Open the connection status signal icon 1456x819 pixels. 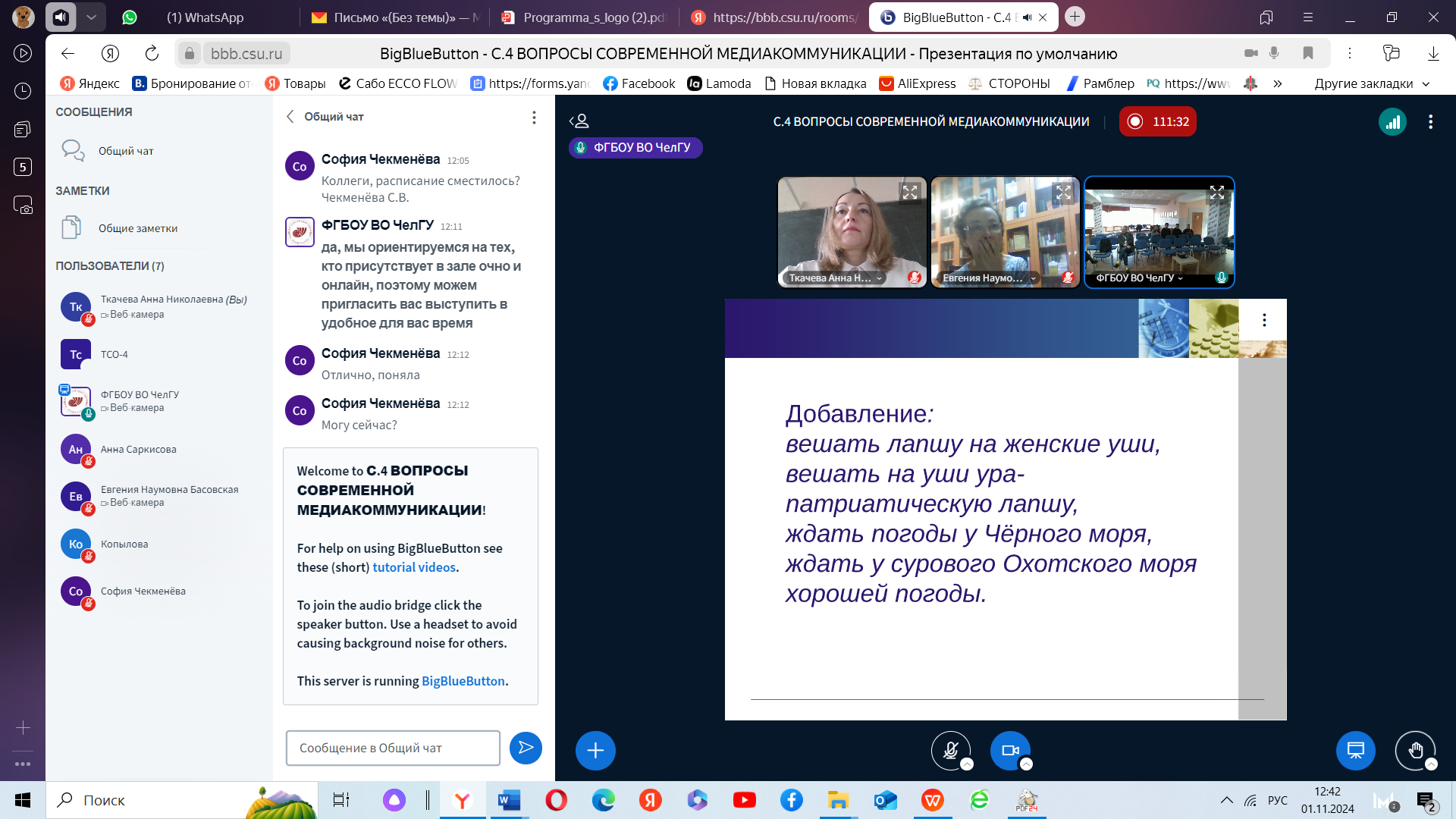[x=1392, y=122]
